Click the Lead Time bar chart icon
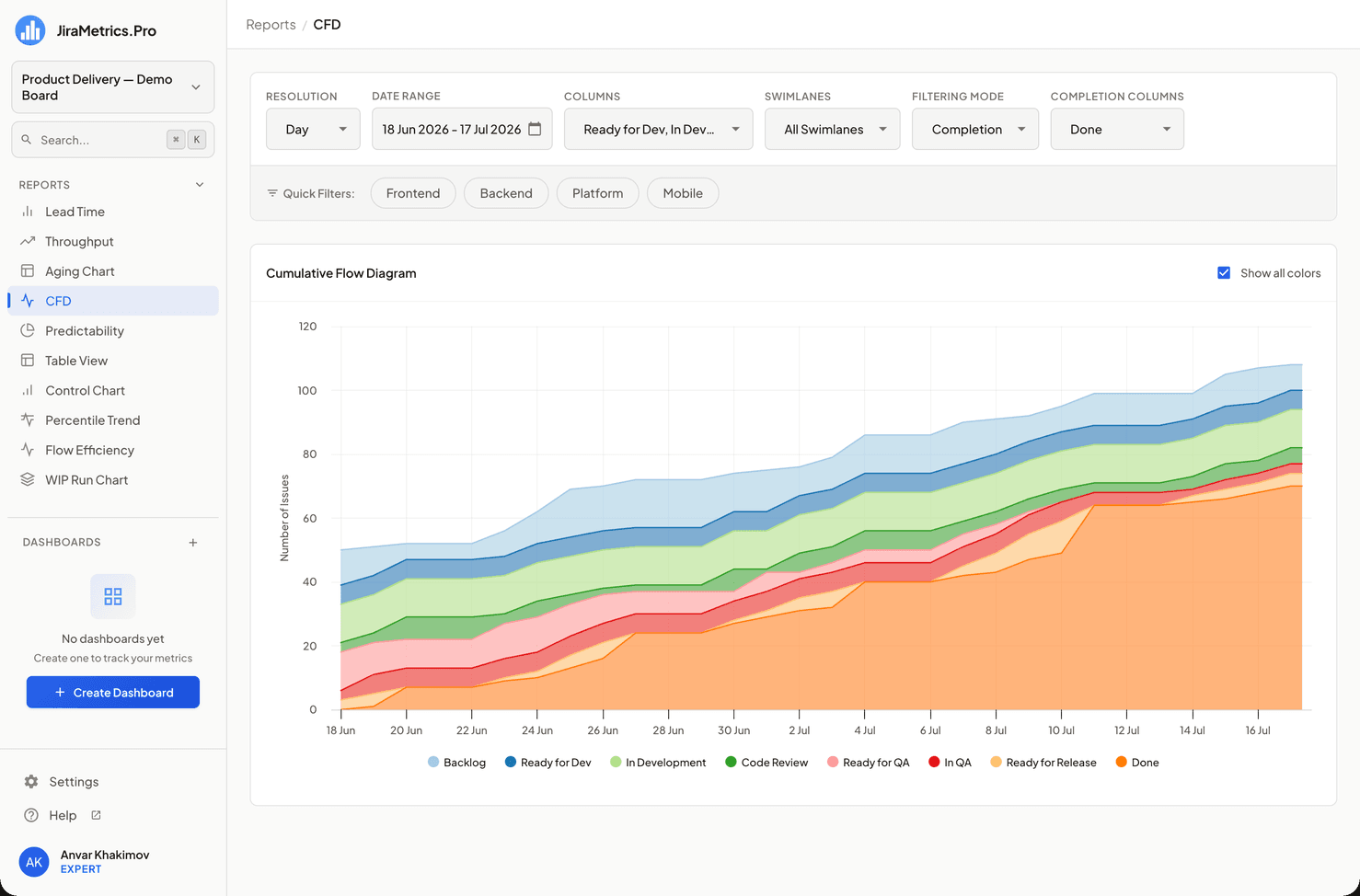The width and height of the screenshot is (1360, 896). (28, 212)
